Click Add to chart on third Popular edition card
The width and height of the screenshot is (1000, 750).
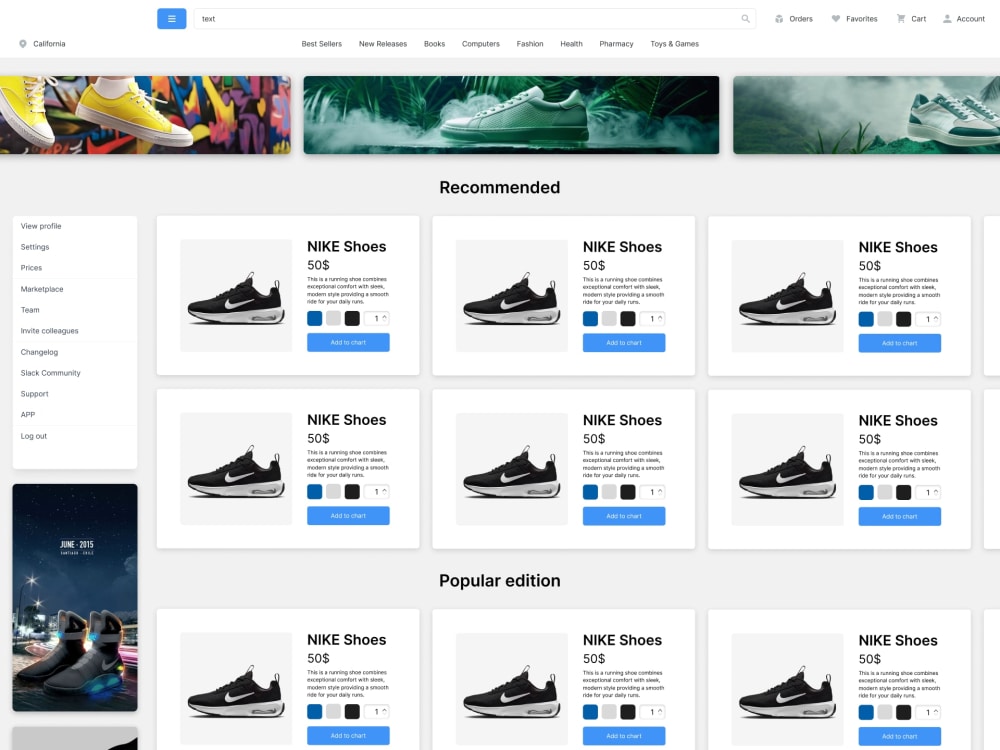click(x=900, y=737)
